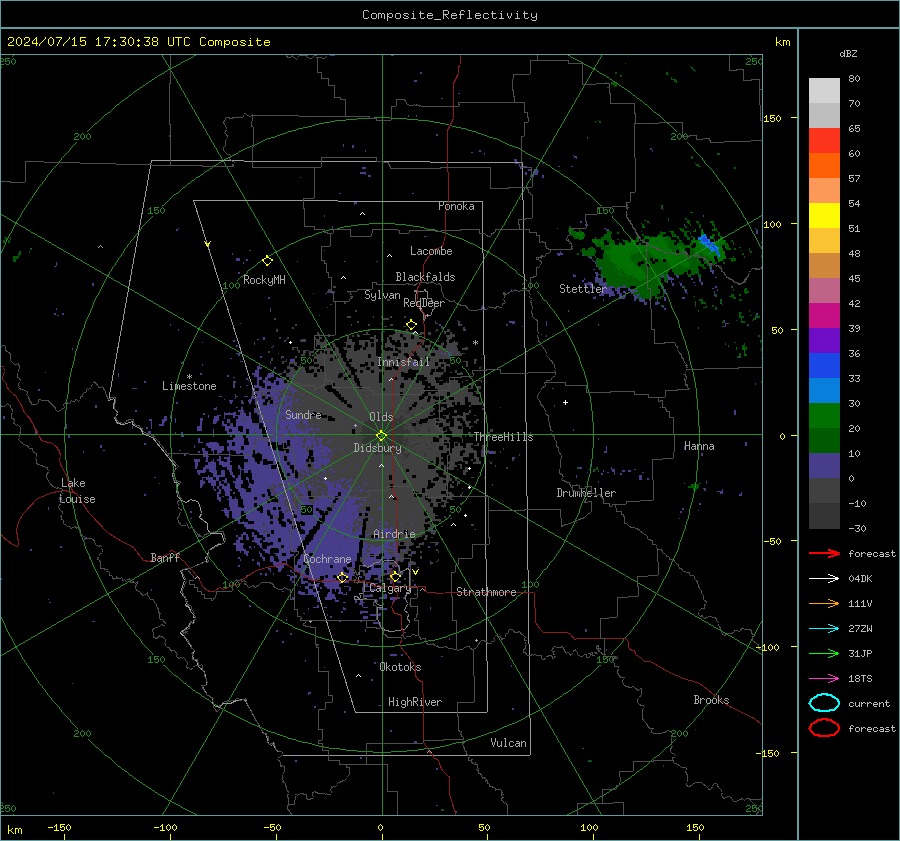The width and height of the screenshot is (900, 841).
Task: Select the orange 111V arrow icon
Action: [824, 603]
